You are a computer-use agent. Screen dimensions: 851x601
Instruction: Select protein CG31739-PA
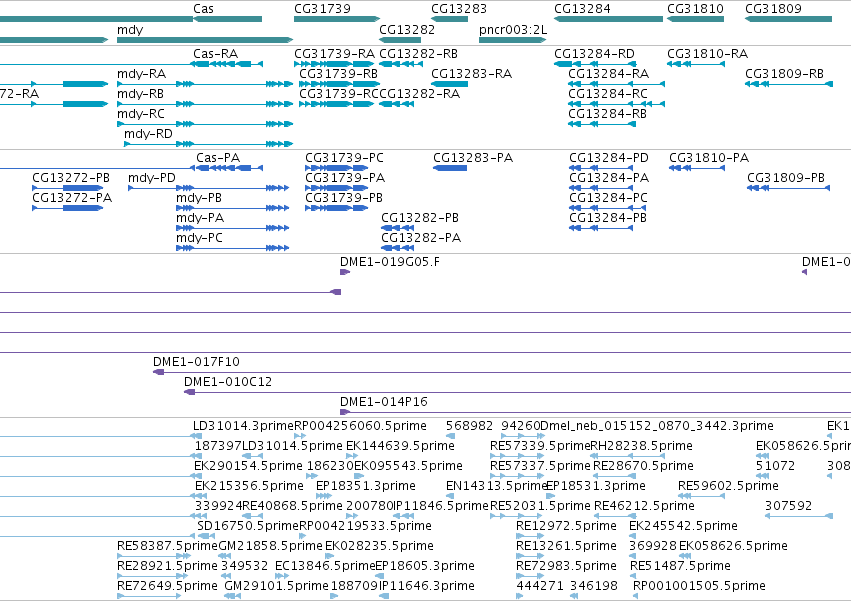[345, 178]
